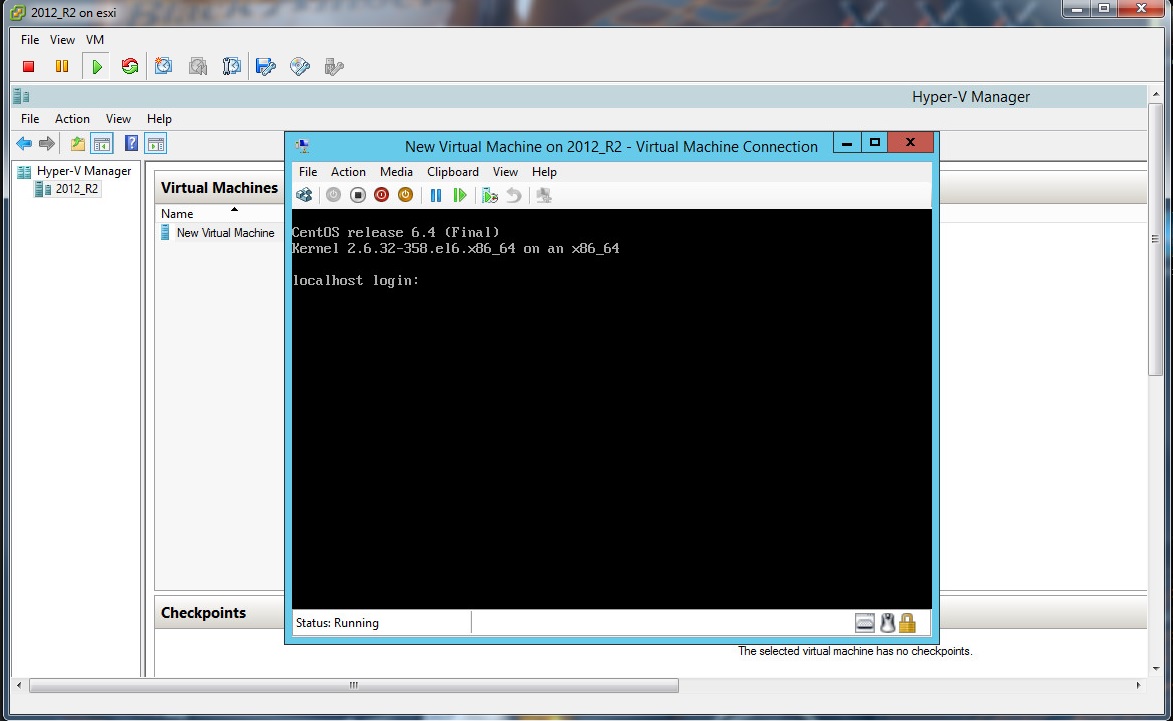1173x721 pixels.
Task: Click the gray forward arrow in Hyper-V Manager
Action: [x=46, y=144]
